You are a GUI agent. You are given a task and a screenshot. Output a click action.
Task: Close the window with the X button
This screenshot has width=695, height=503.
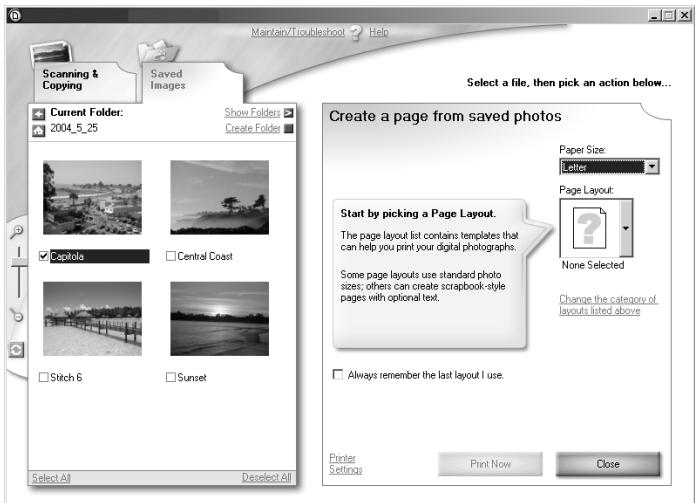coord(684,16)
